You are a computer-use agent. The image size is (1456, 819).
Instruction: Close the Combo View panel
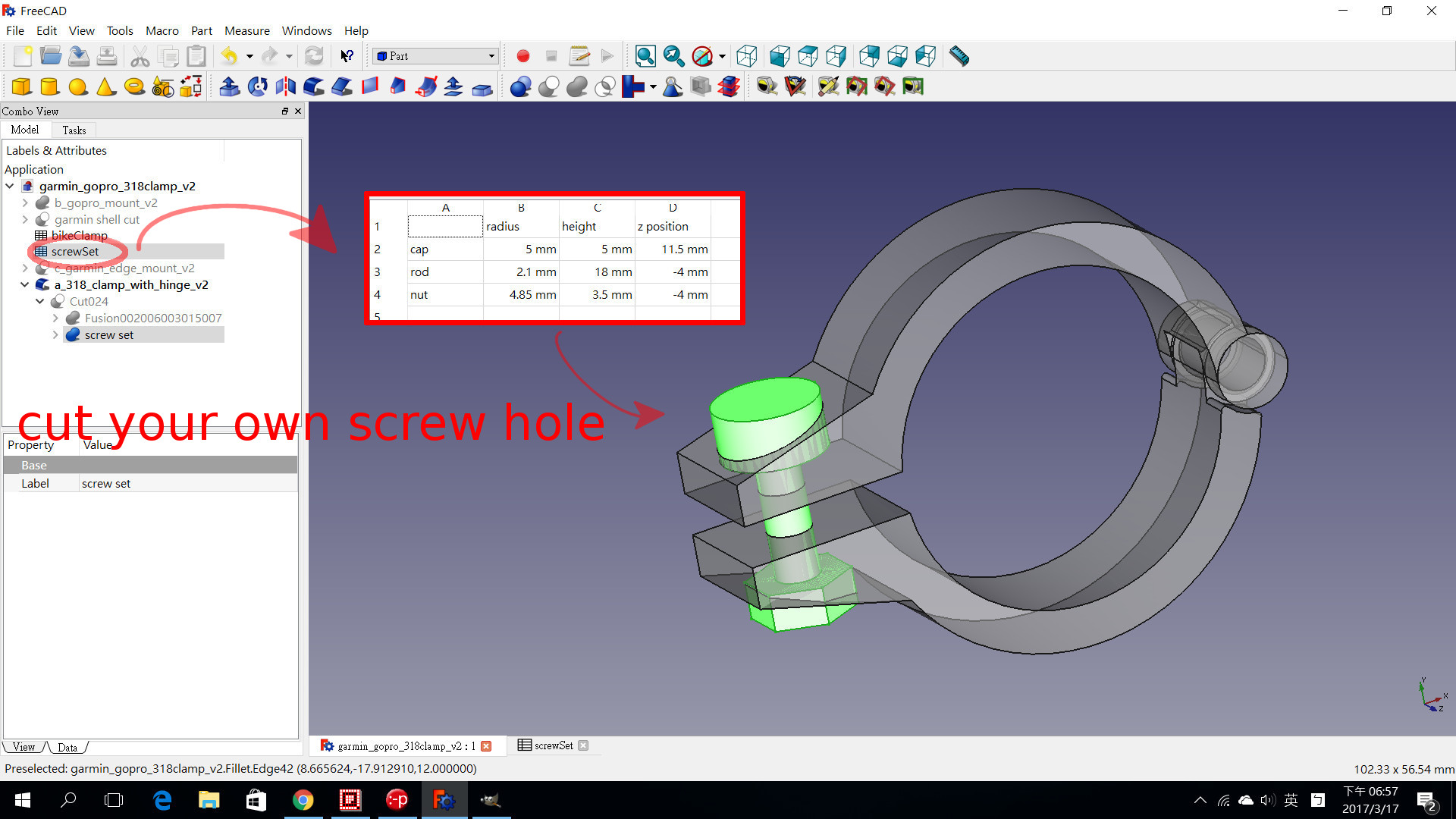coord(298,111)
